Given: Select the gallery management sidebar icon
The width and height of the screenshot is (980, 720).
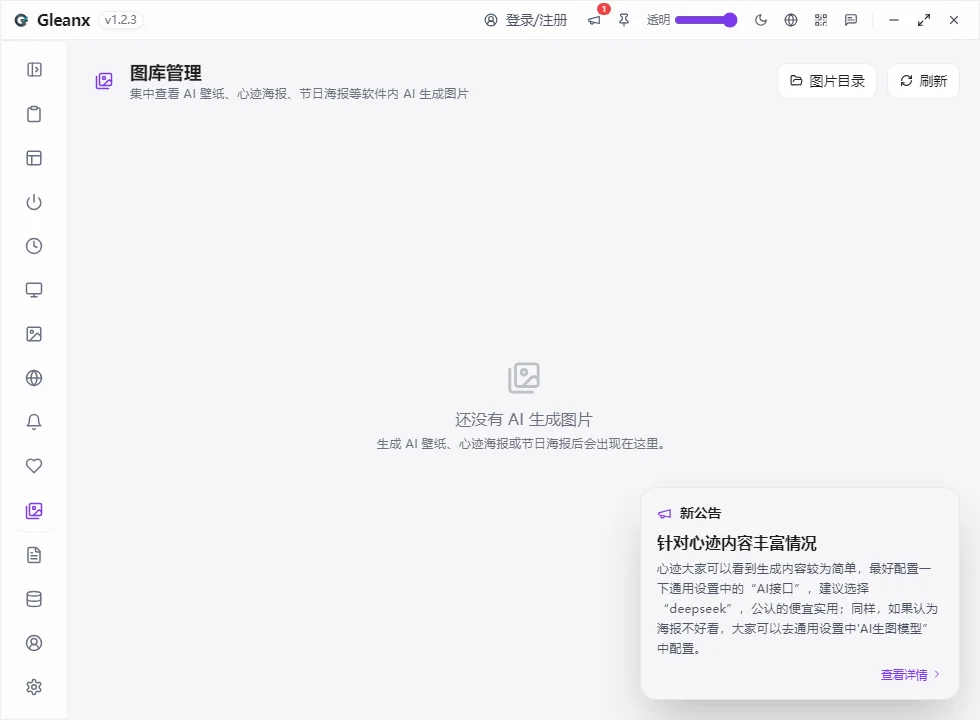Looking at the screenshot, I should [x=34, y=511].
